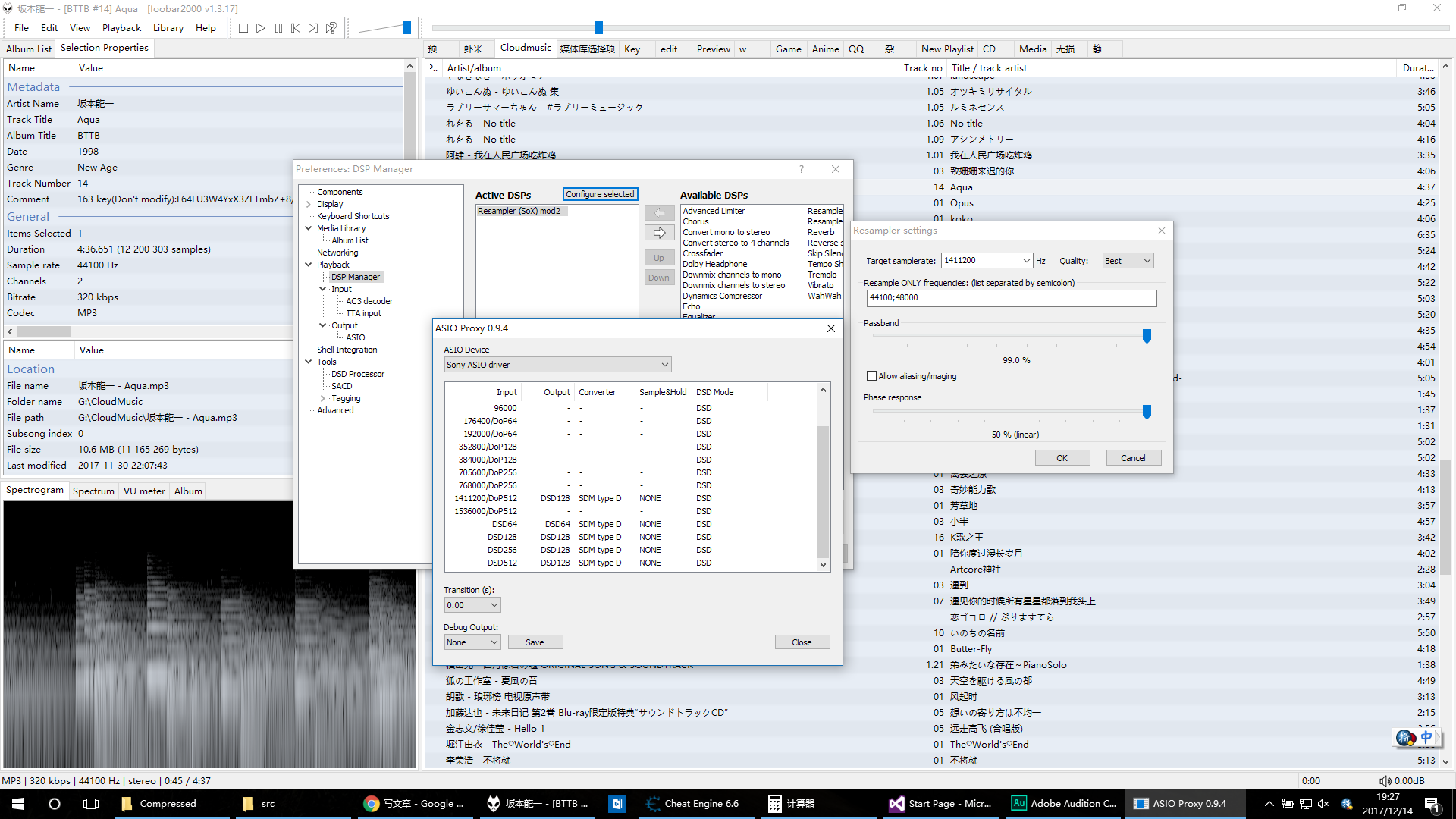Close the Resampler settings dialog

coord(1162,231)
